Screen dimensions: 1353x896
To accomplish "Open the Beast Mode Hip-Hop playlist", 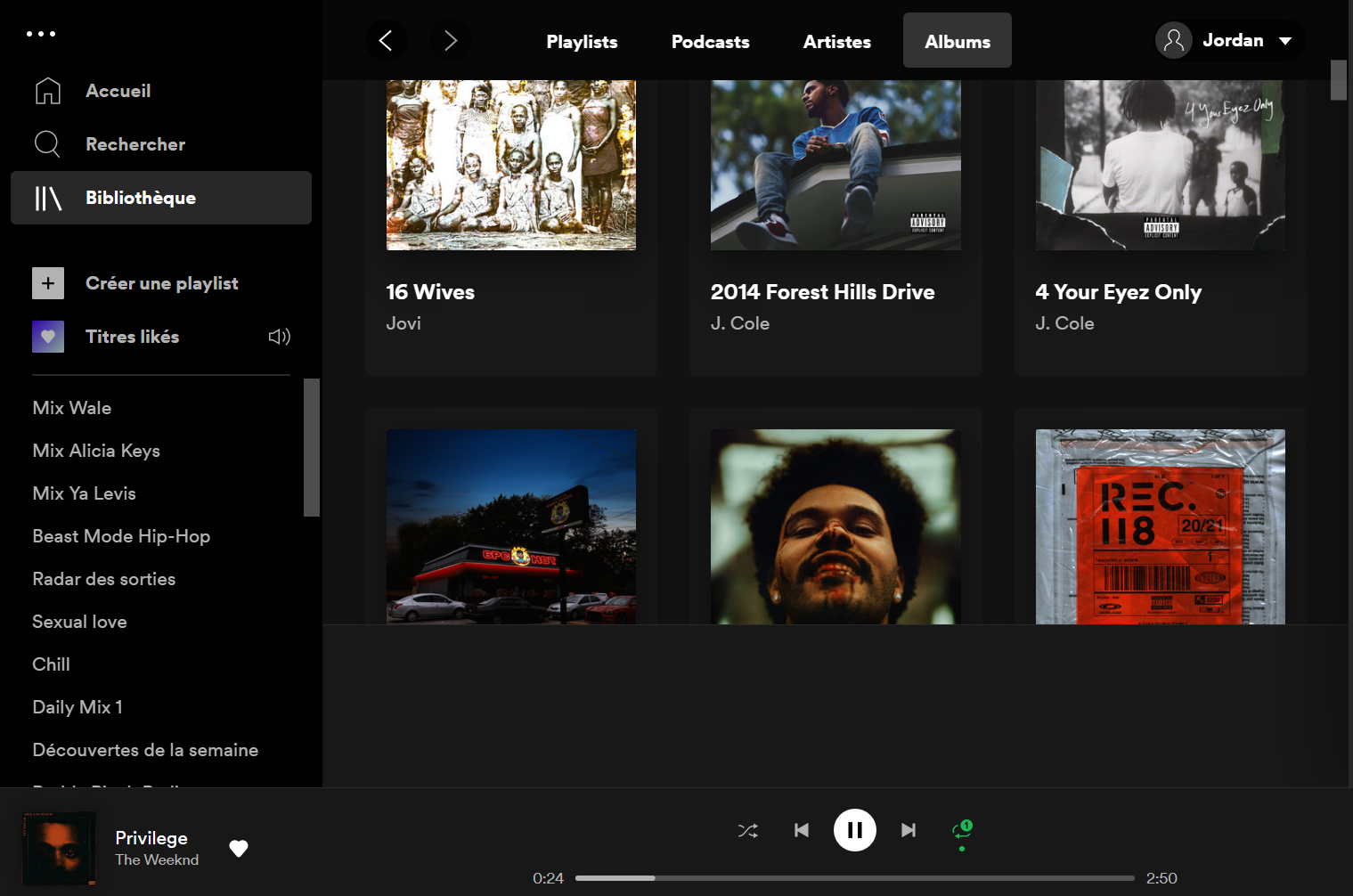I will (x=121, y=536).
